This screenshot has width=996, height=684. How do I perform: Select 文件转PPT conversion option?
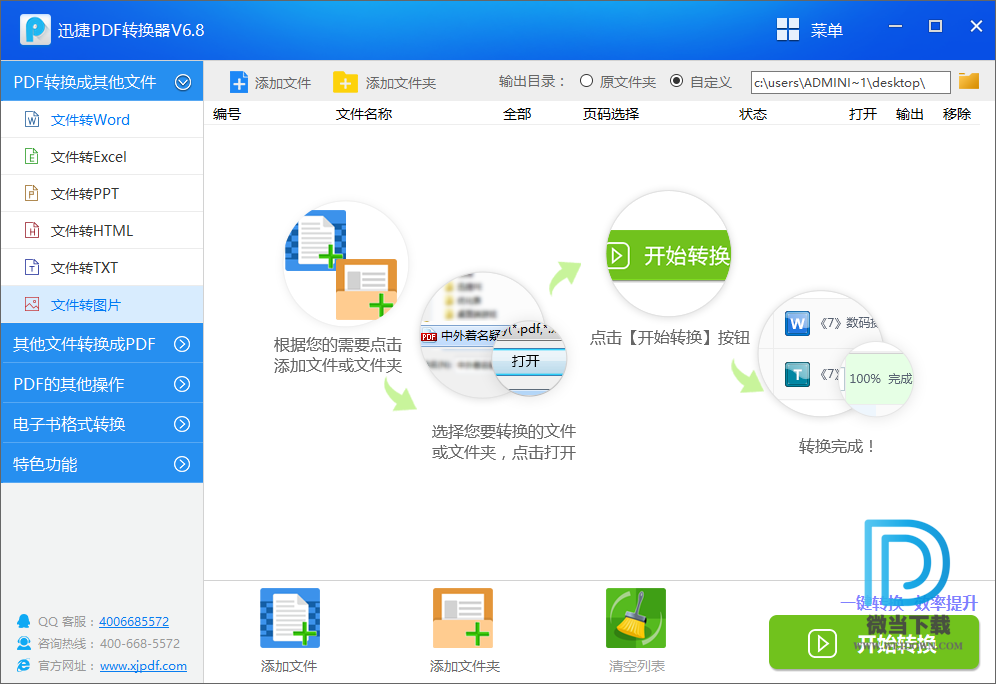(x=102, y=193)
